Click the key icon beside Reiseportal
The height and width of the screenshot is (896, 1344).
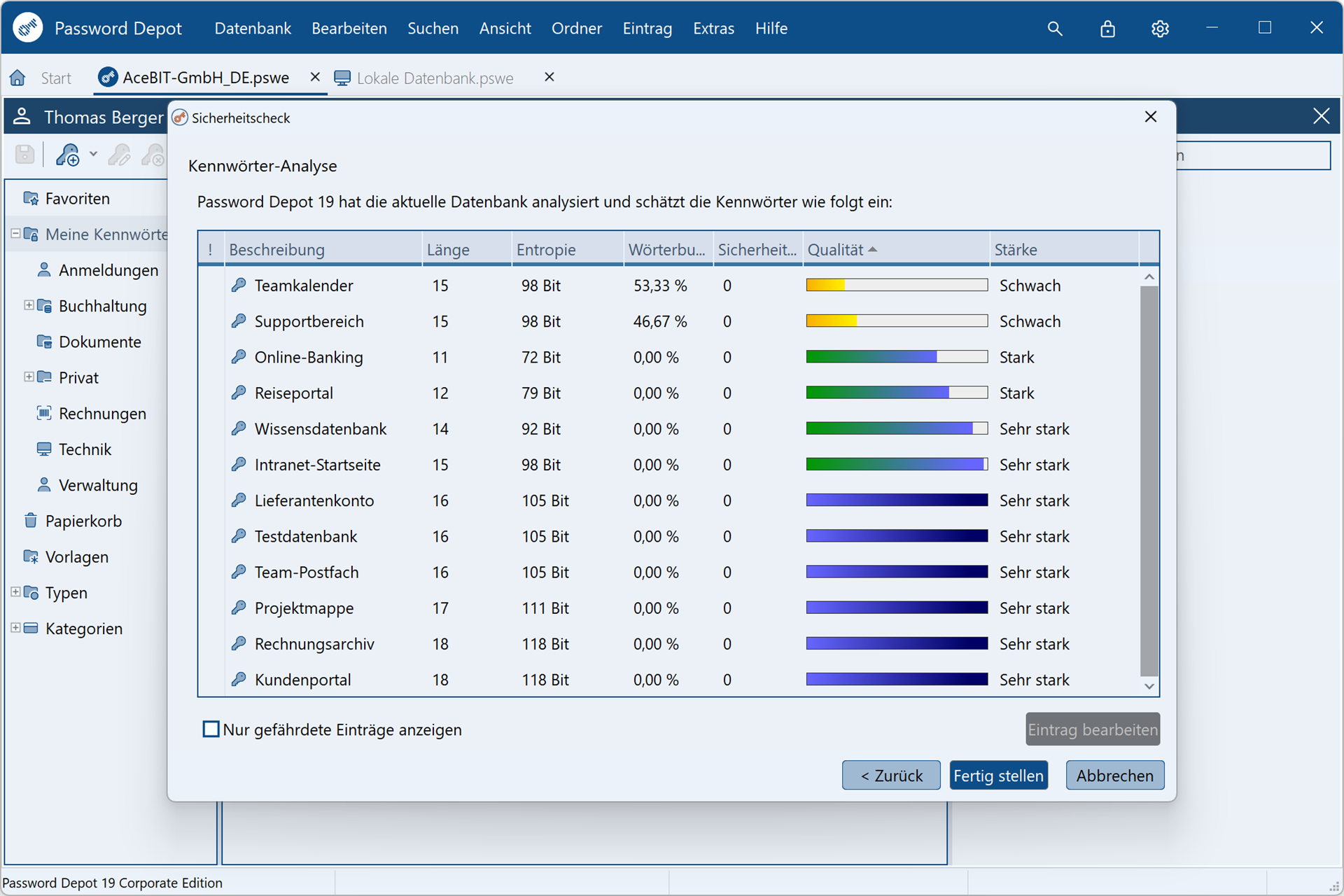click(x=239, y=393)
